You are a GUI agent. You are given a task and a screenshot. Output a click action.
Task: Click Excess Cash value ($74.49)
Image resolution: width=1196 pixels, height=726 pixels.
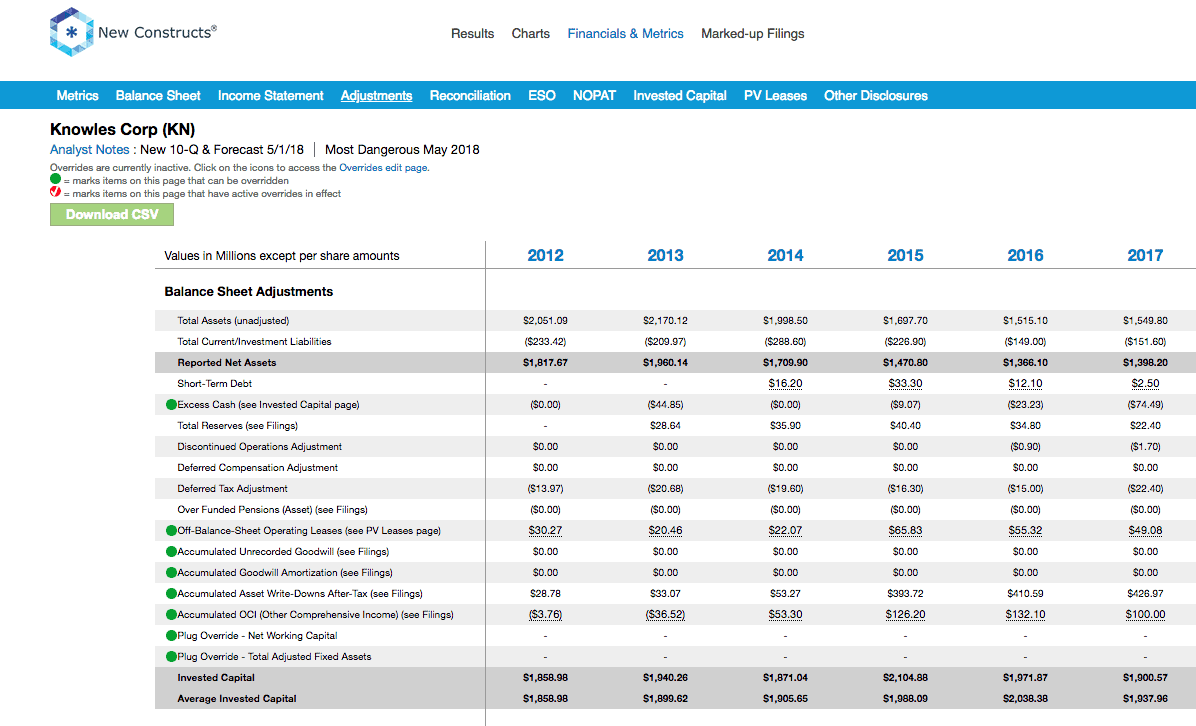click(1145, 404)
